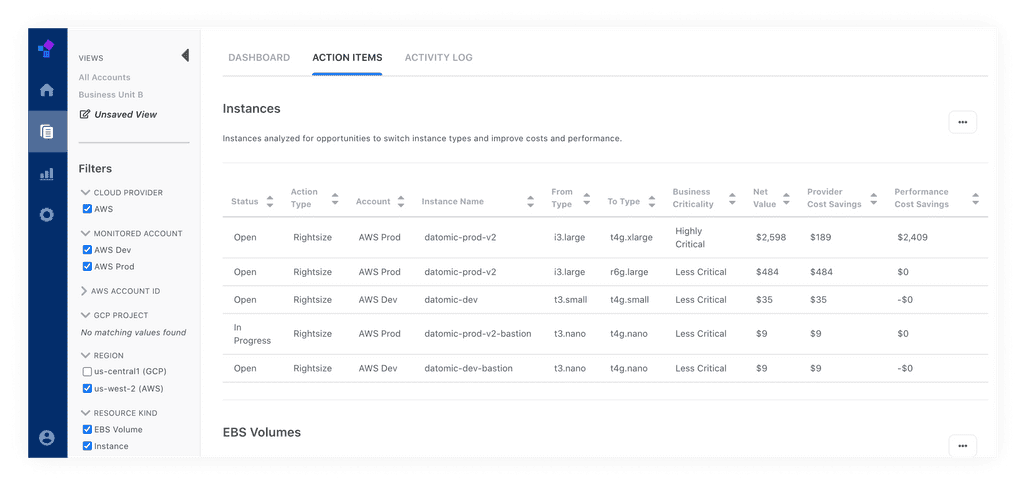Open the datomic-prod-v2-bastion instance row
The image size is (1024, 486).
tap(477, 334)
